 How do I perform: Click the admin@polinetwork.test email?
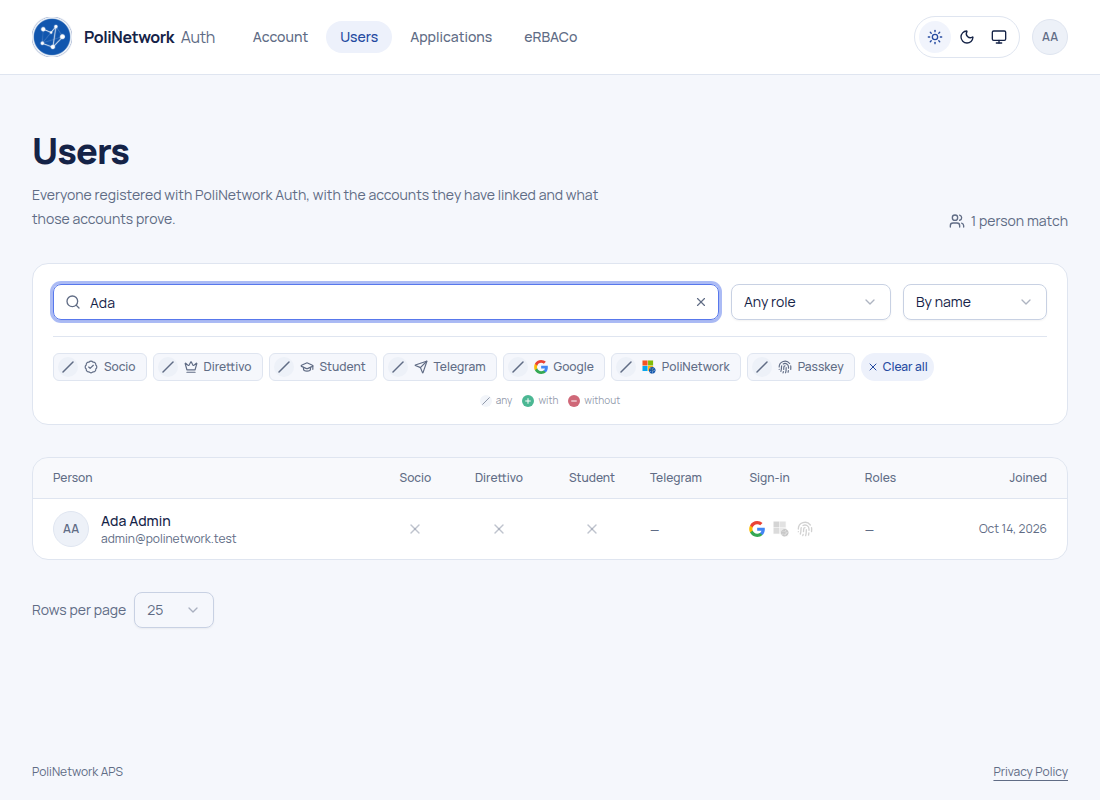(168, 539)
